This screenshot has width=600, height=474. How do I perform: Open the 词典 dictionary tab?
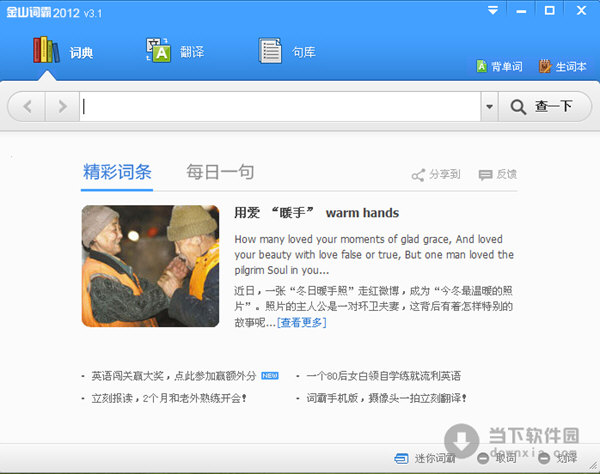(x=63, y=51)
